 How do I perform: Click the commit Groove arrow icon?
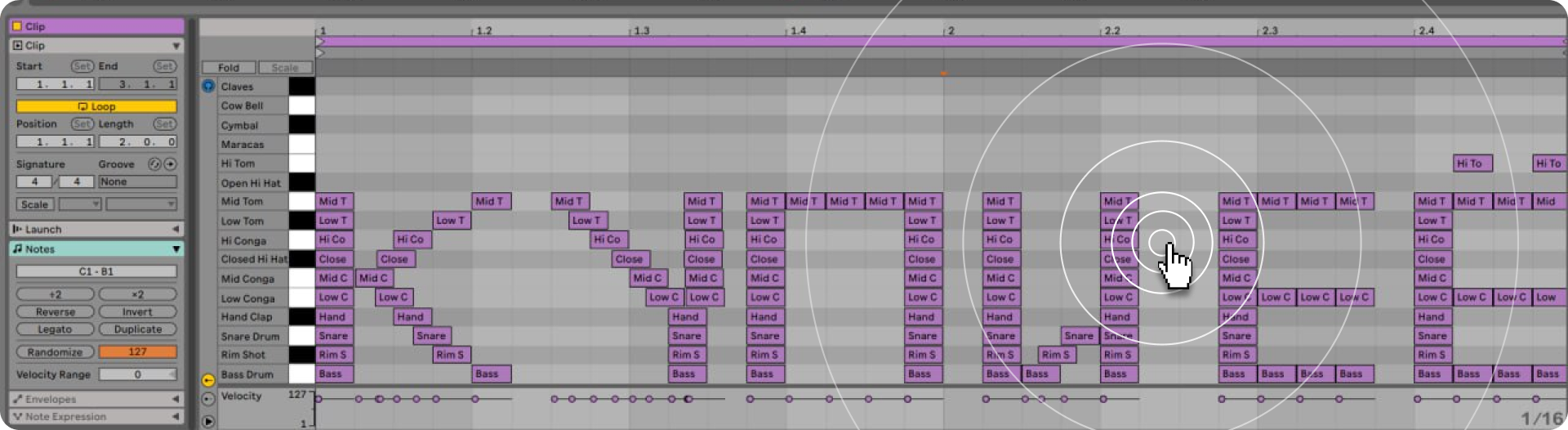170,164
